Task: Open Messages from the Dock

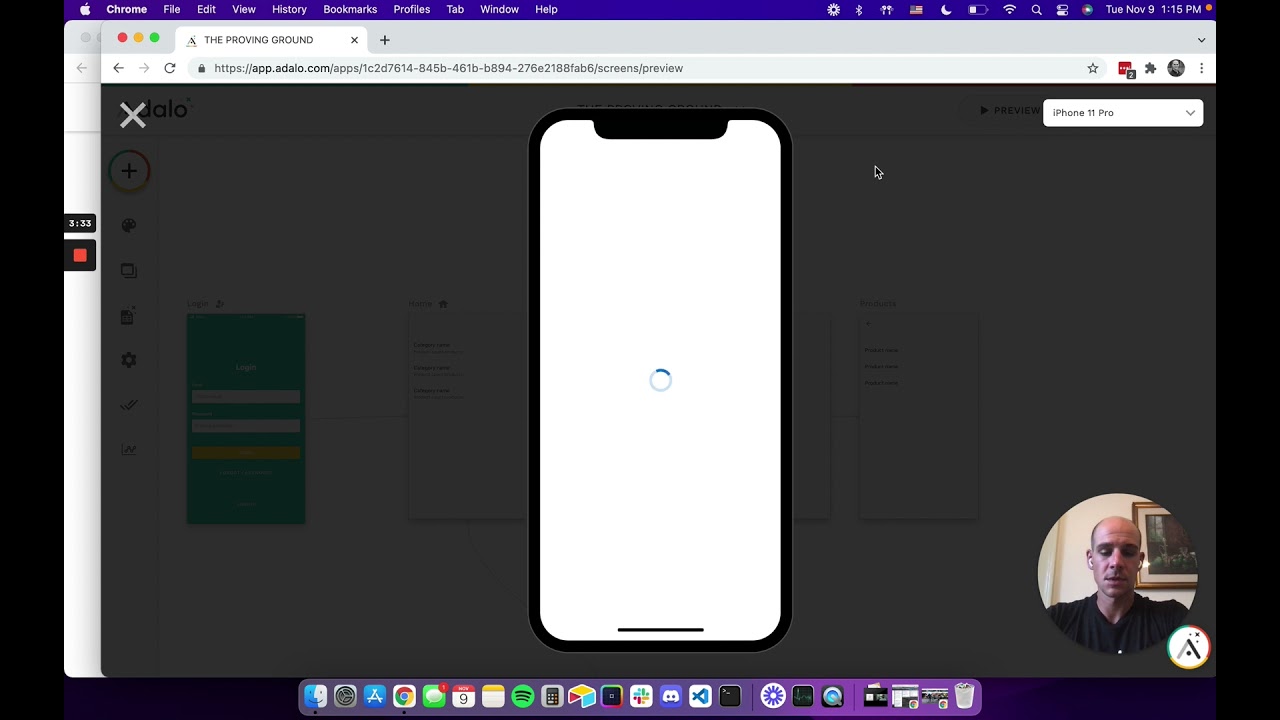Action: pos(434,696)
